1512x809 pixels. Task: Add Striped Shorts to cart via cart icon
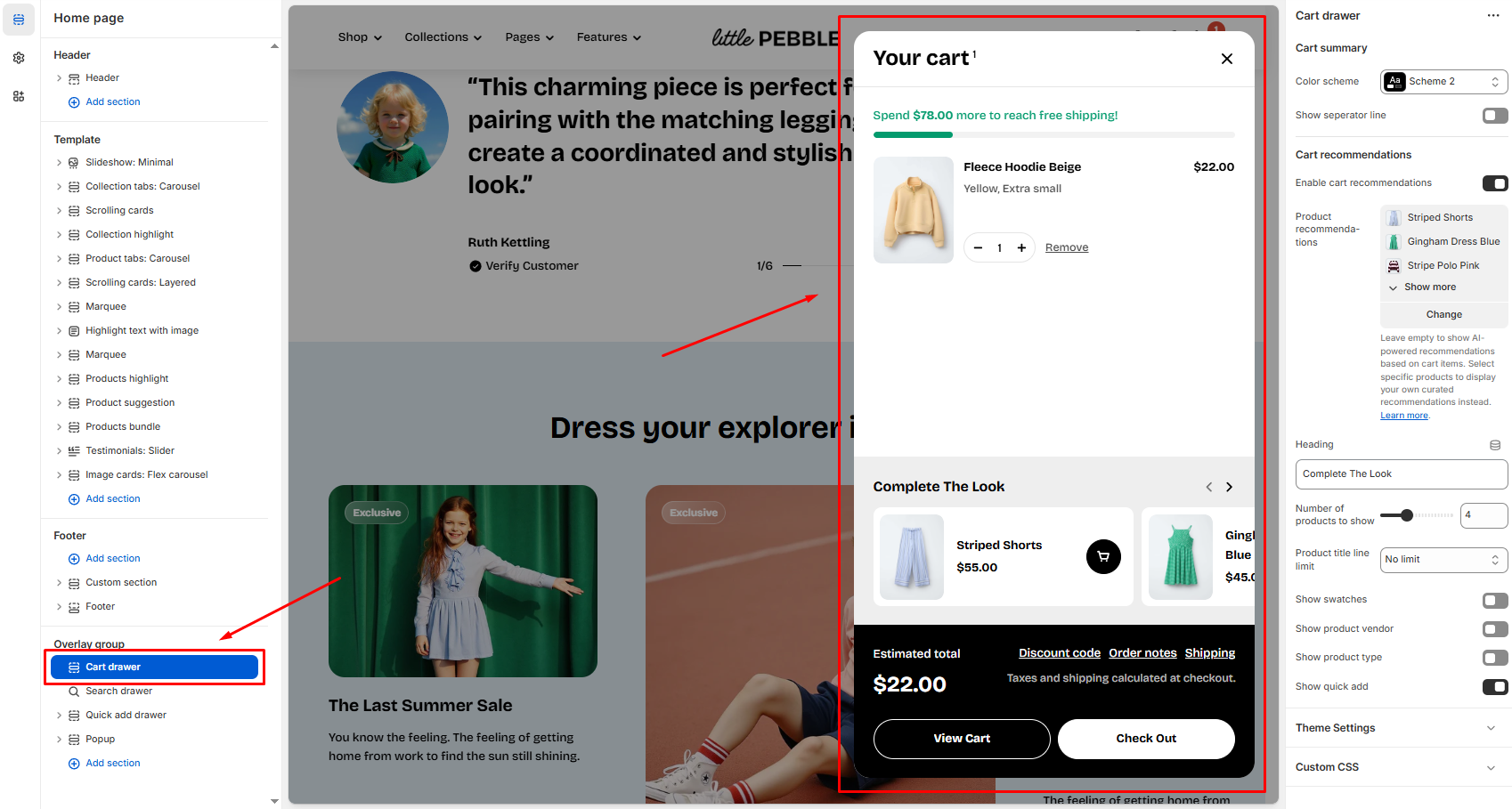coord(1103,557)
